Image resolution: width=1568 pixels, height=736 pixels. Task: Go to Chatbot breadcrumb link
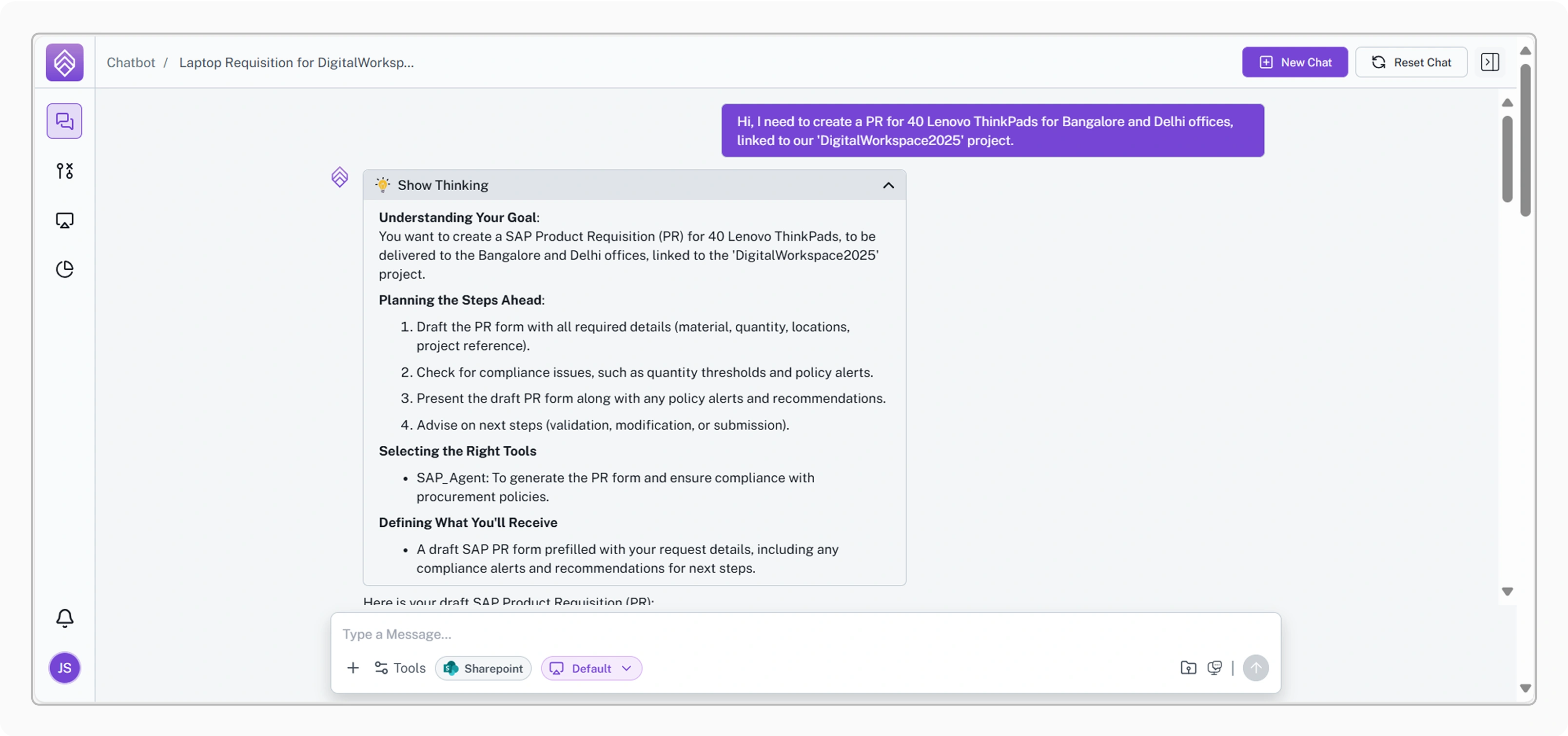coord(131,62)
